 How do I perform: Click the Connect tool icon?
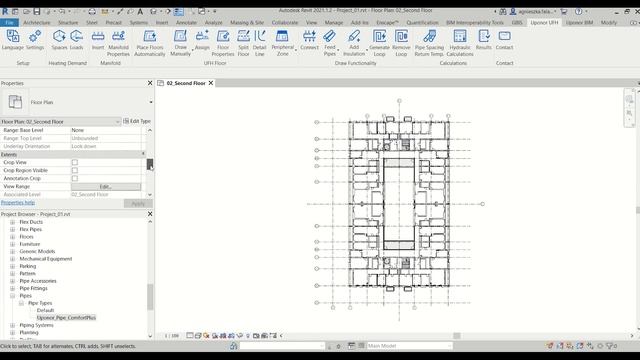309,40
